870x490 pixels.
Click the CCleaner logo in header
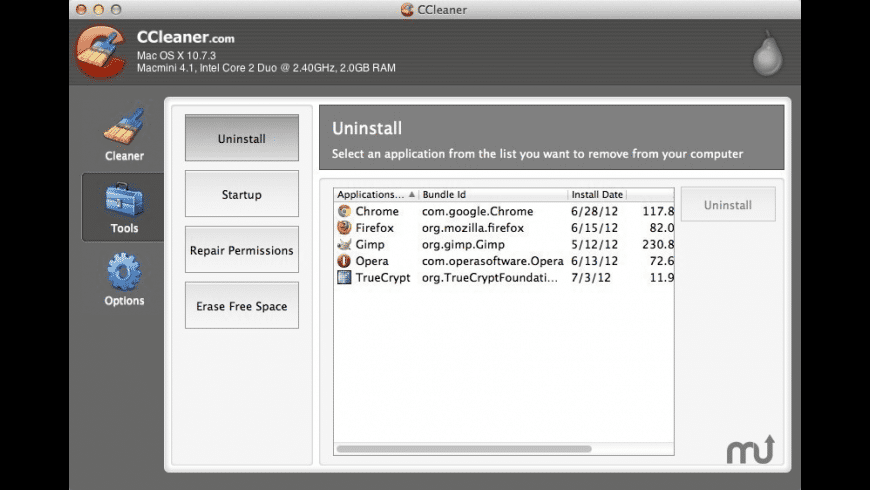(101, 52)
